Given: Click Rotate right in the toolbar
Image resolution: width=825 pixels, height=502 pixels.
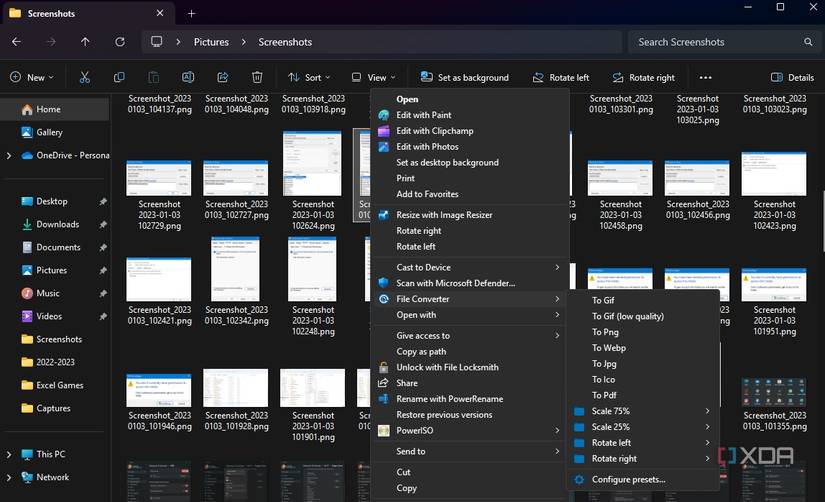Looking at the screenshot, I should click(643, 77).
